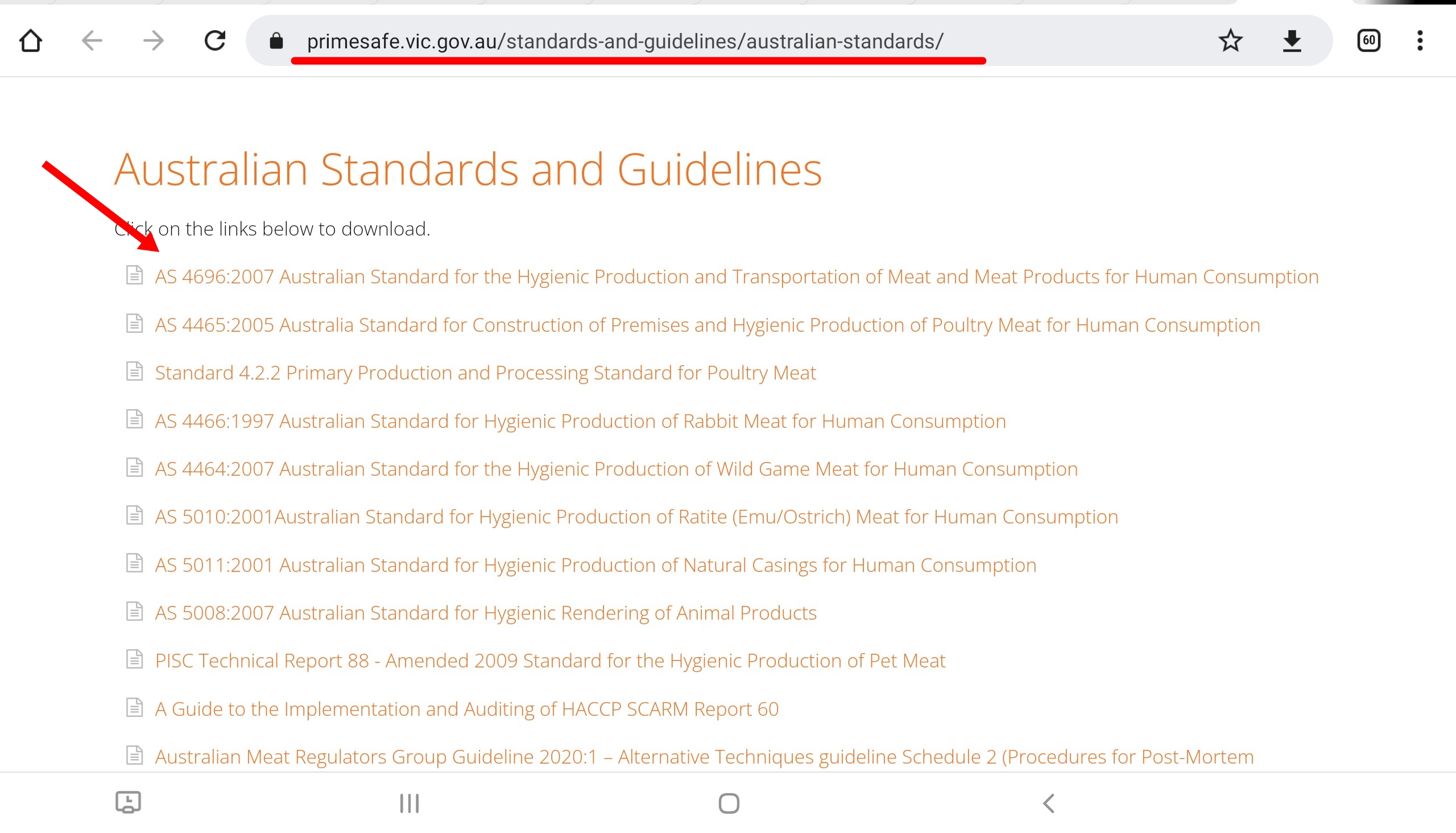
Task: Open AS 5010:2001 Ratite Meat link
Action: (x=636, y=517)
